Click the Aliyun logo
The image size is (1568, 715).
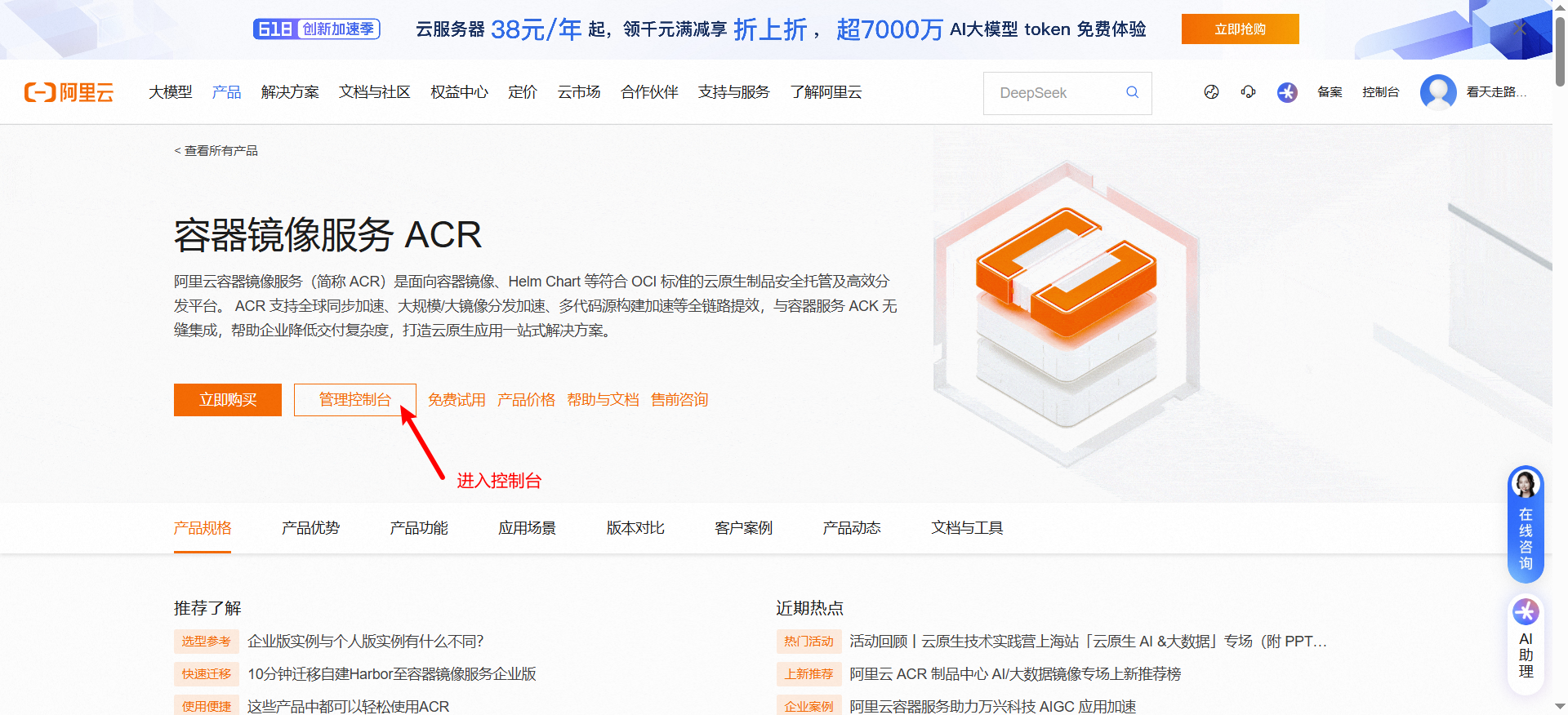[x=69, y=92]
